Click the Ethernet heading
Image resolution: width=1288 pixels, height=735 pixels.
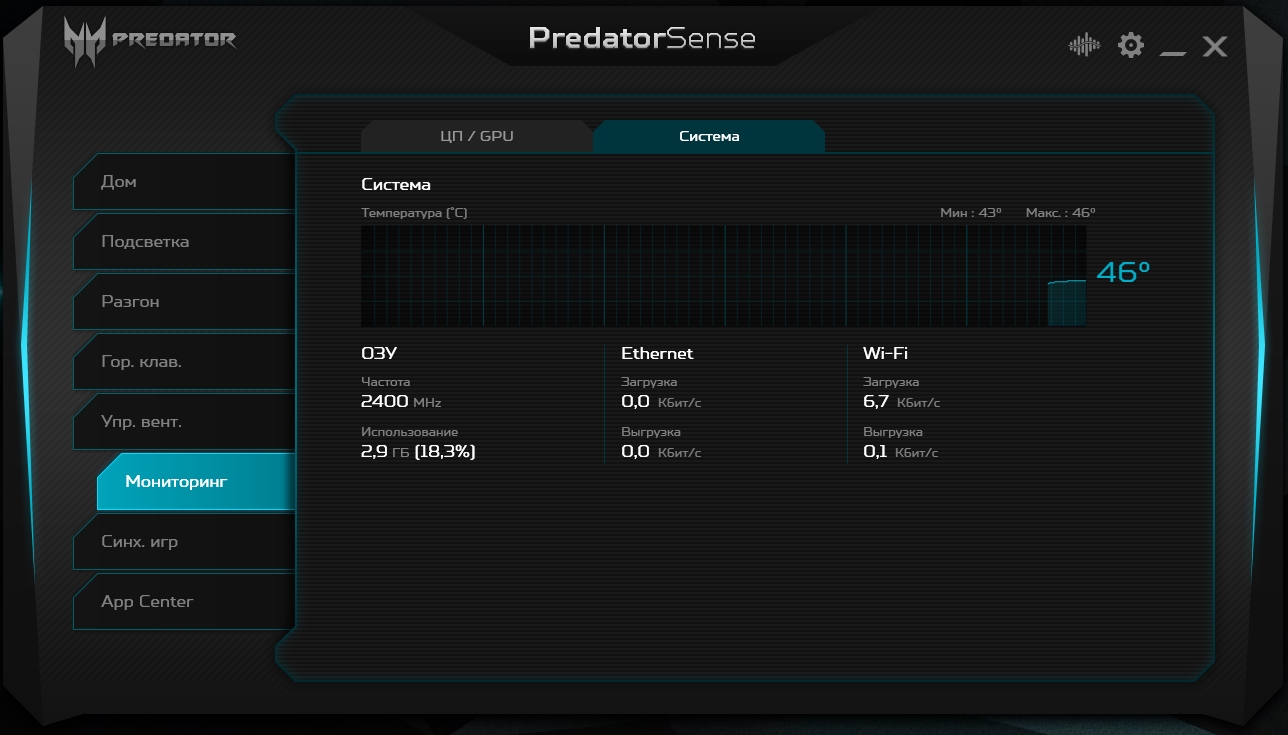657,354
